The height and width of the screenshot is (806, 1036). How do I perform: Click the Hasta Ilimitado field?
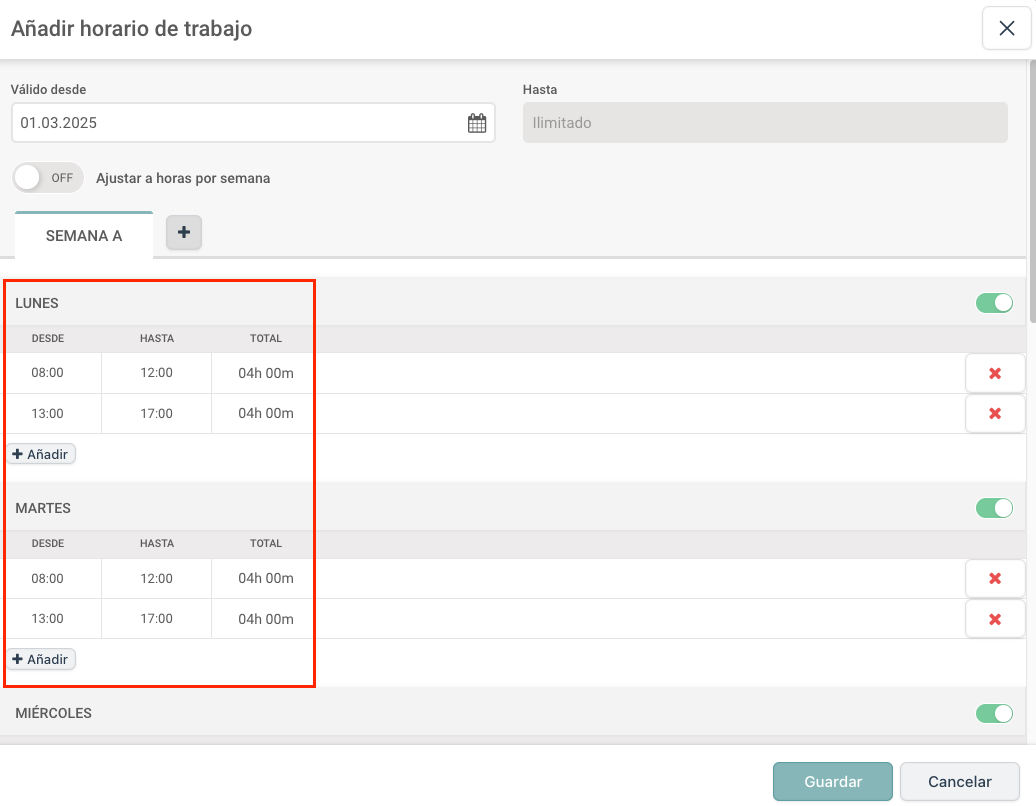(764, 123)
